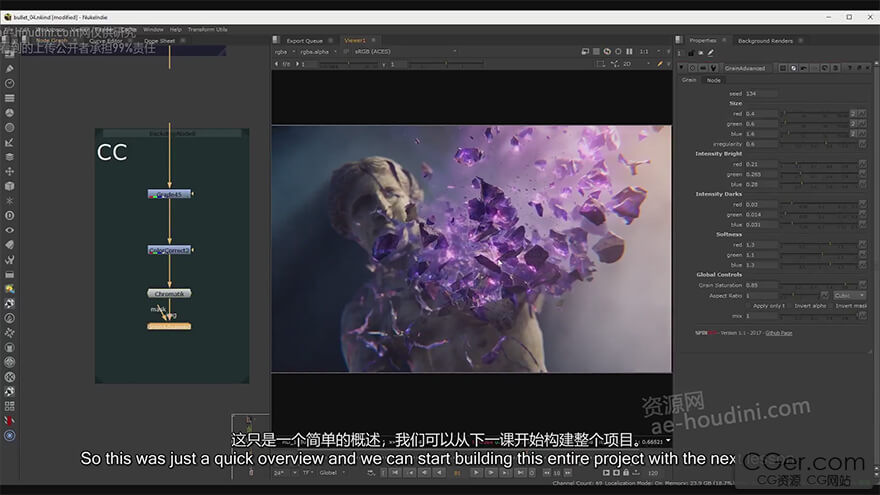This screenshot has height=495, width=880.
Task: Click the play backward button in timeline
Action: click(439, 473)
